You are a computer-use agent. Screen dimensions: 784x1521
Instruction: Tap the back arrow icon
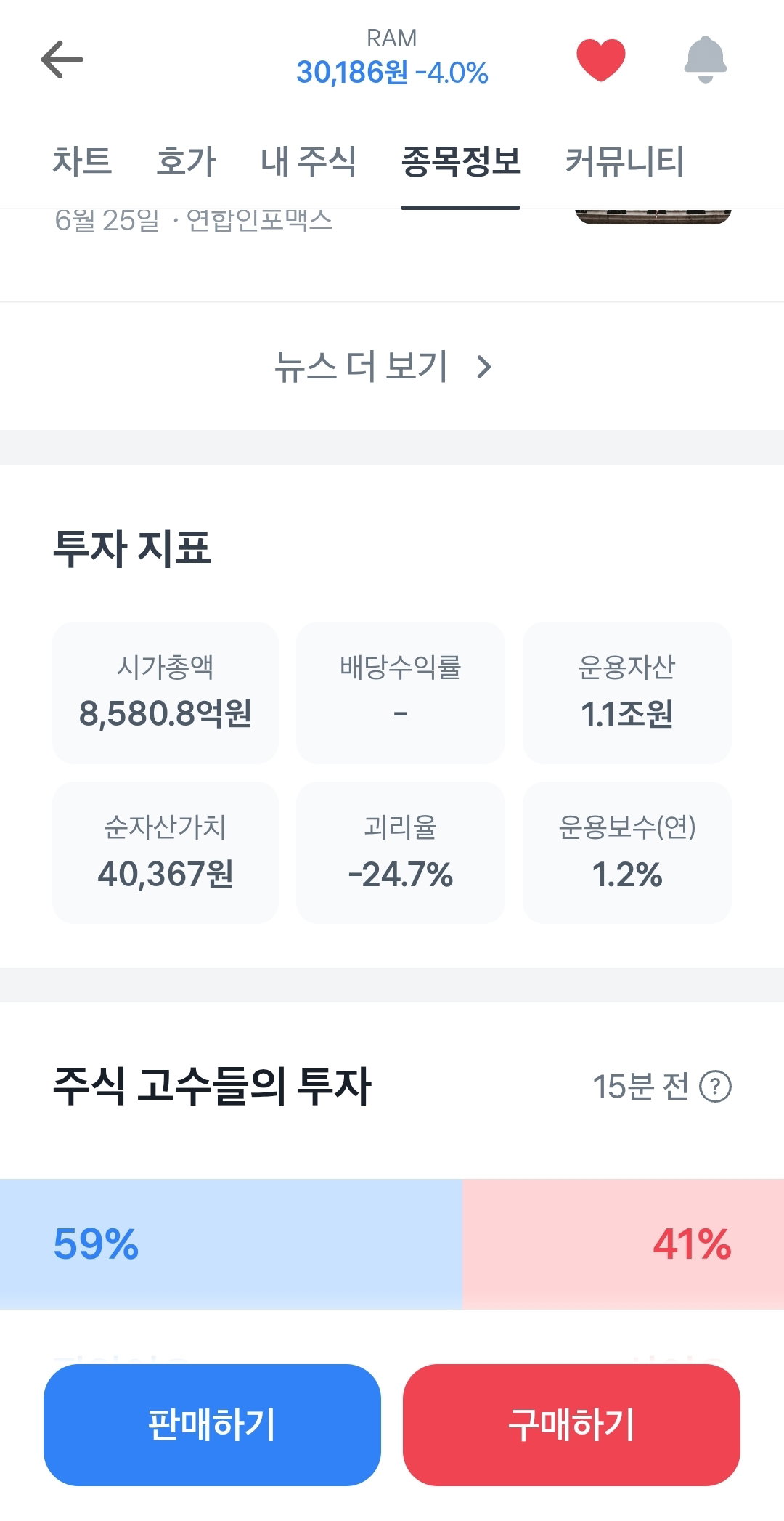62,60
